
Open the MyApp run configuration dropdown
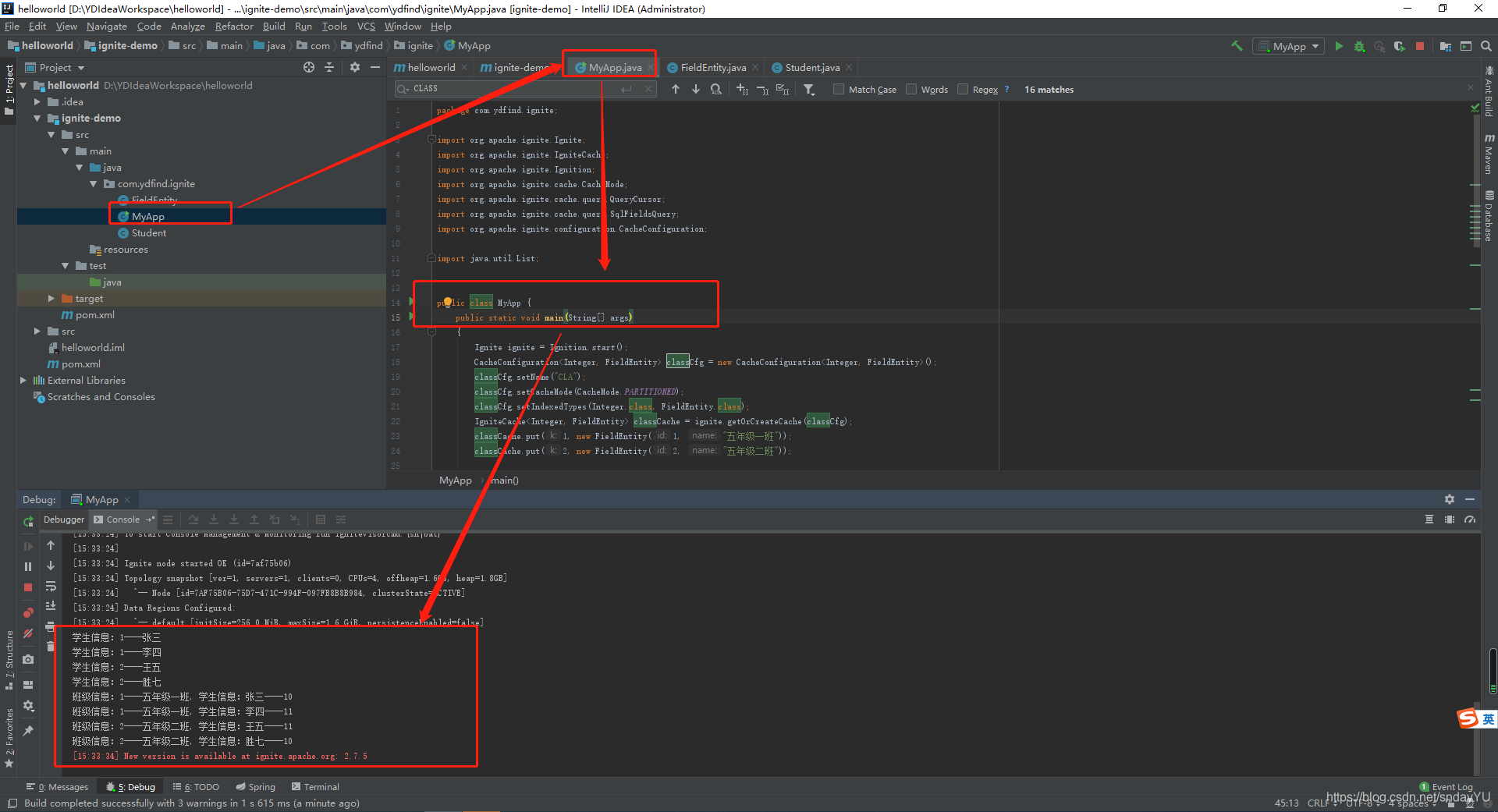tap(1288, 46)
